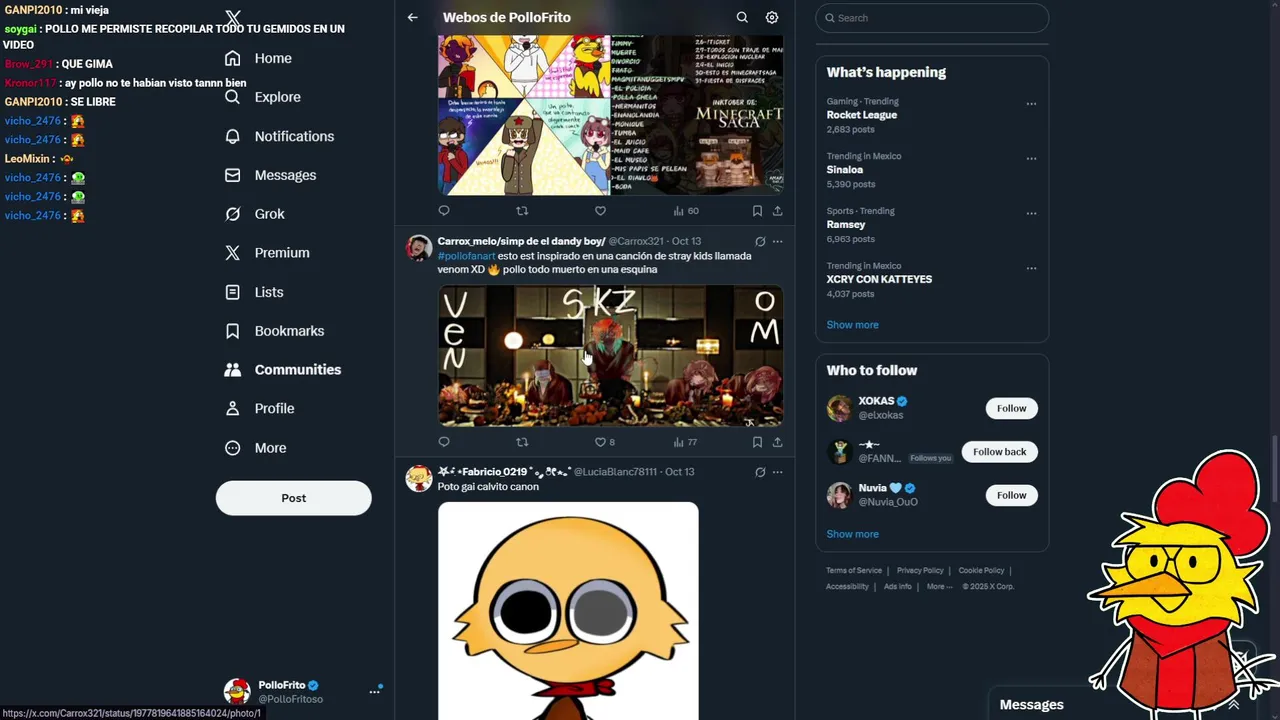The image size is (1280, 720).
Task: Click Show more under What's happening
Action: coord(852,325)
